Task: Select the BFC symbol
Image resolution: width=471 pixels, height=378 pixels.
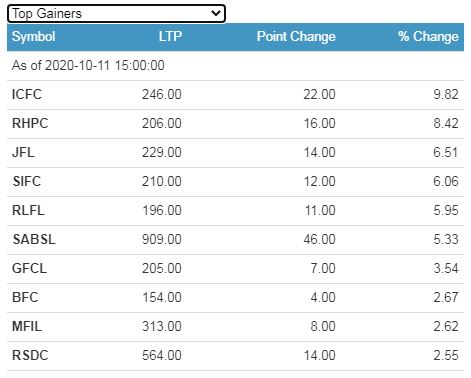Action: pos(25,297)
